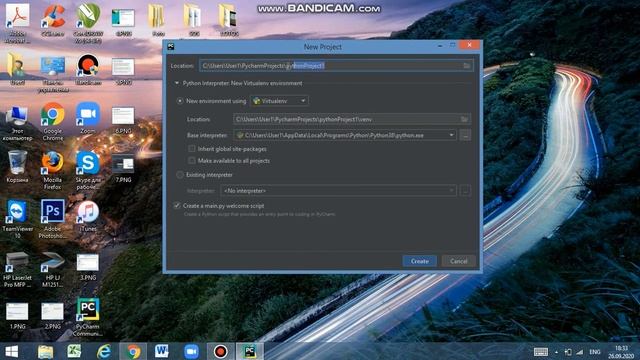Switch to PyCharm in taskbar
This screenshot has height=360, width=640.
click(x=250, y=351)
